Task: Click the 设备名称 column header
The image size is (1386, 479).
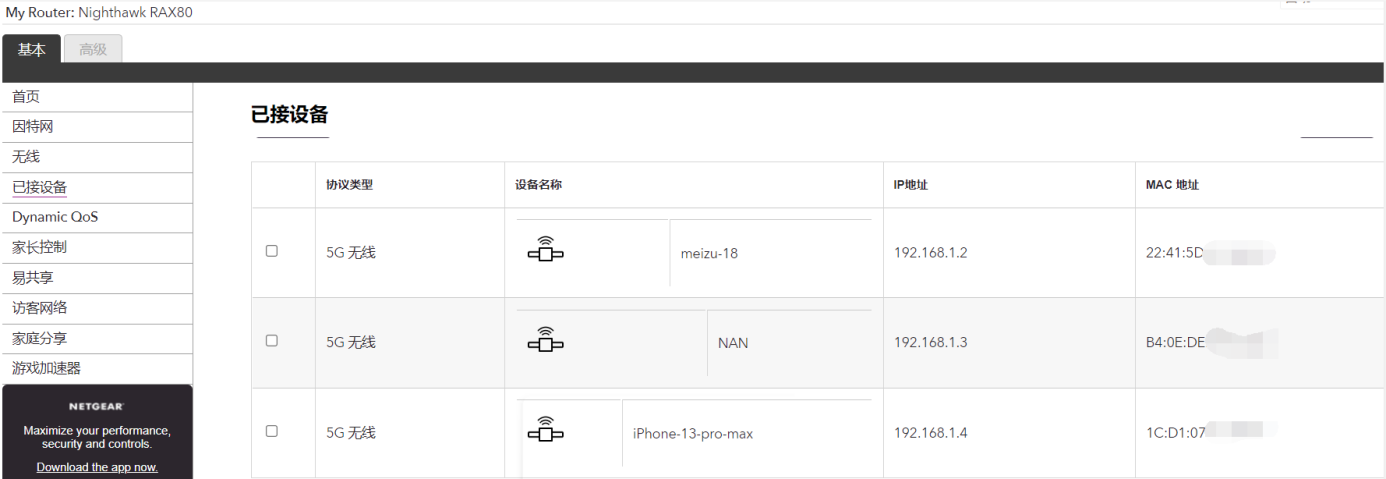Action: (539, 185)
